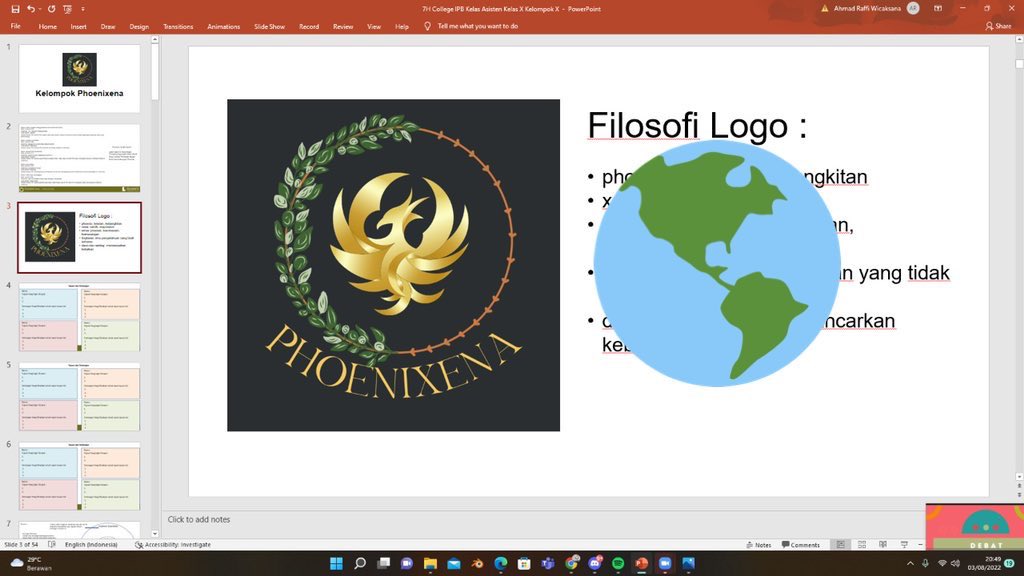Go to the Transitions tab
Image resolution: width=1024 pixels, height=576 pixels.
tap(178, 26)
